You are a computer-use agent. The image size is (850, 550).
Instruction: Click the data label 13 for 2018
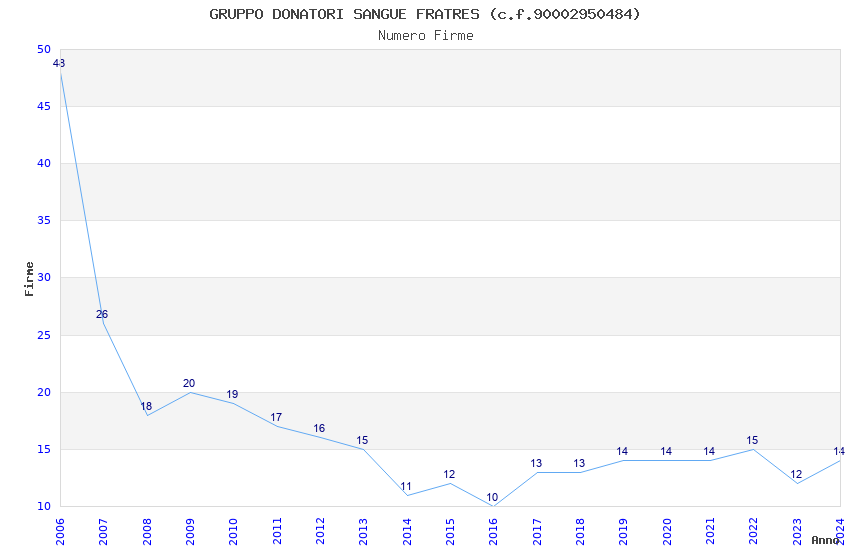pyautogui.click(x=579, y=463)
